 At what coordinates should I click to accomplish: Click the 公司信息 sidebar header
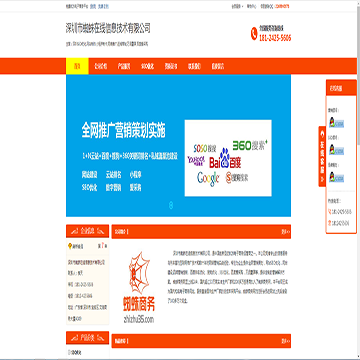click(87, 230)
